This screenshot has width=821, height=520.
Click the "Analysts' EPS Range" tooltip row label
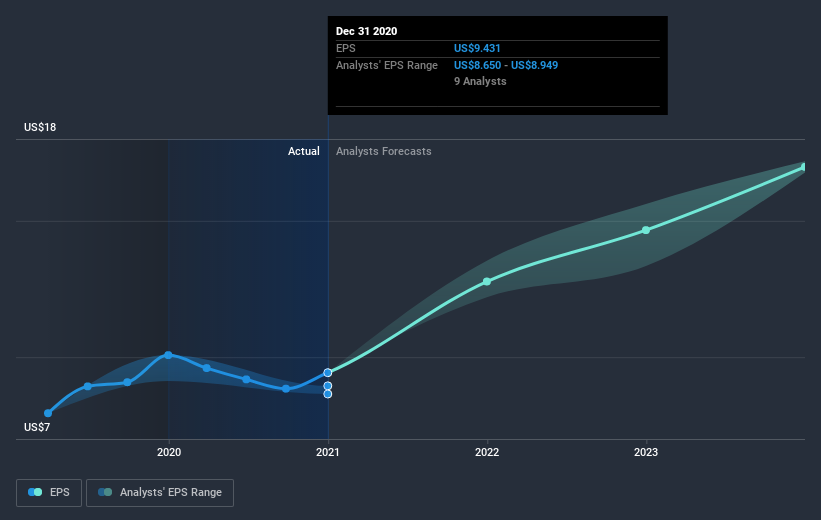pyautogui.click(x=386, y=65)
